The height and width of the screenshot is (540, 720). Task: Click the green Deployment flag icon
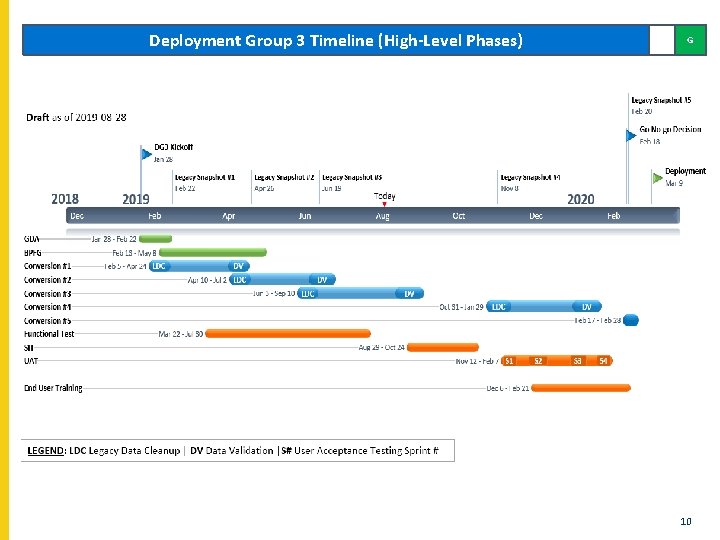tap(658, 178)
